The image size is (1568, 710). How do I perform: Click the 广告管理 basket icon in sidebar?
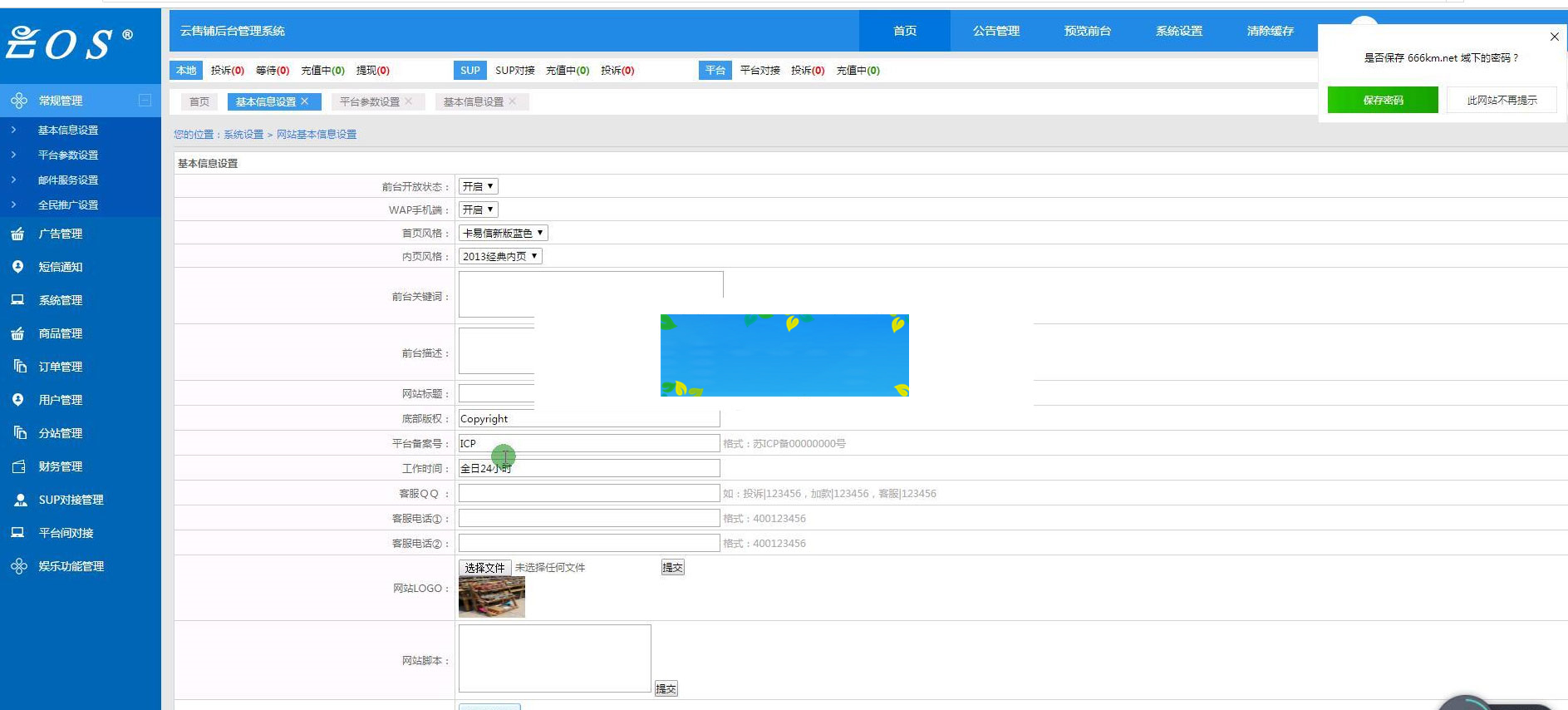click(x=17, y=234)
